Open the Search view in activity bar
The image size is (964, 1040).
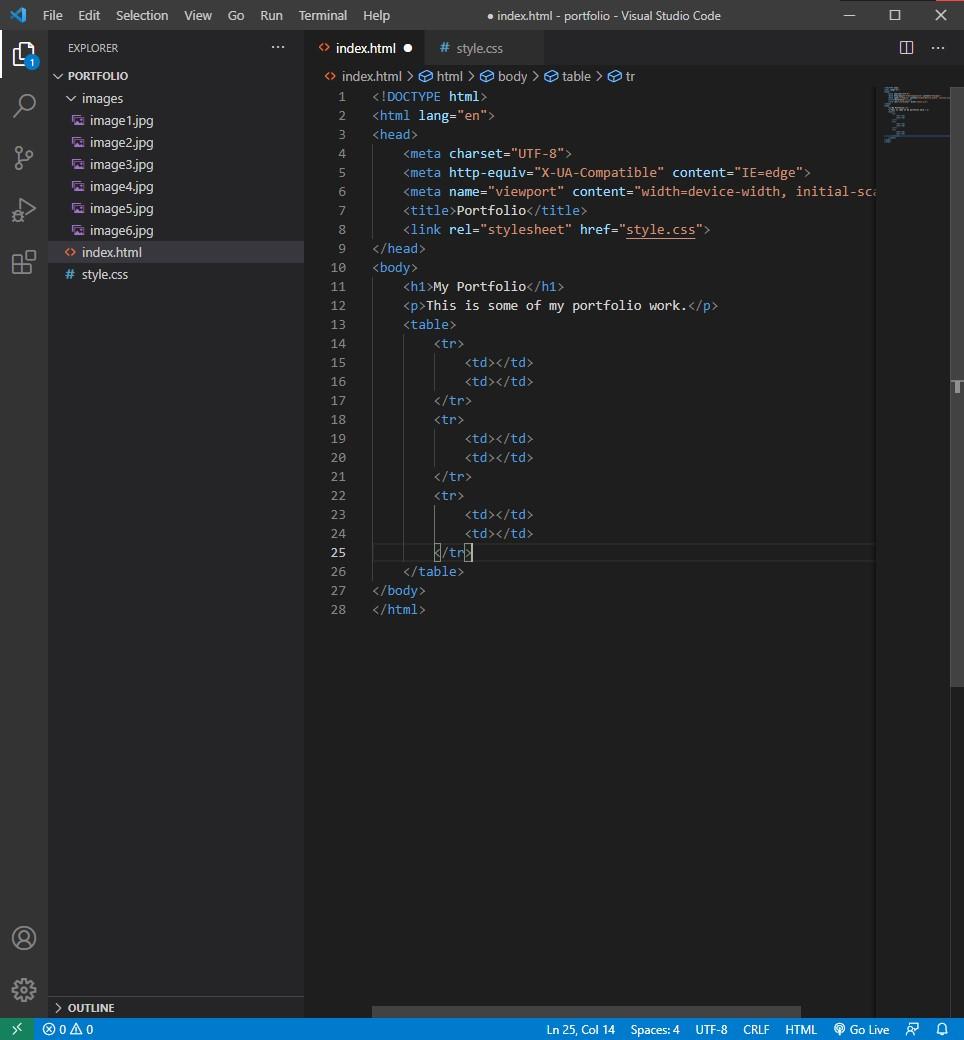pyautogui.click(x=24, y=105)
